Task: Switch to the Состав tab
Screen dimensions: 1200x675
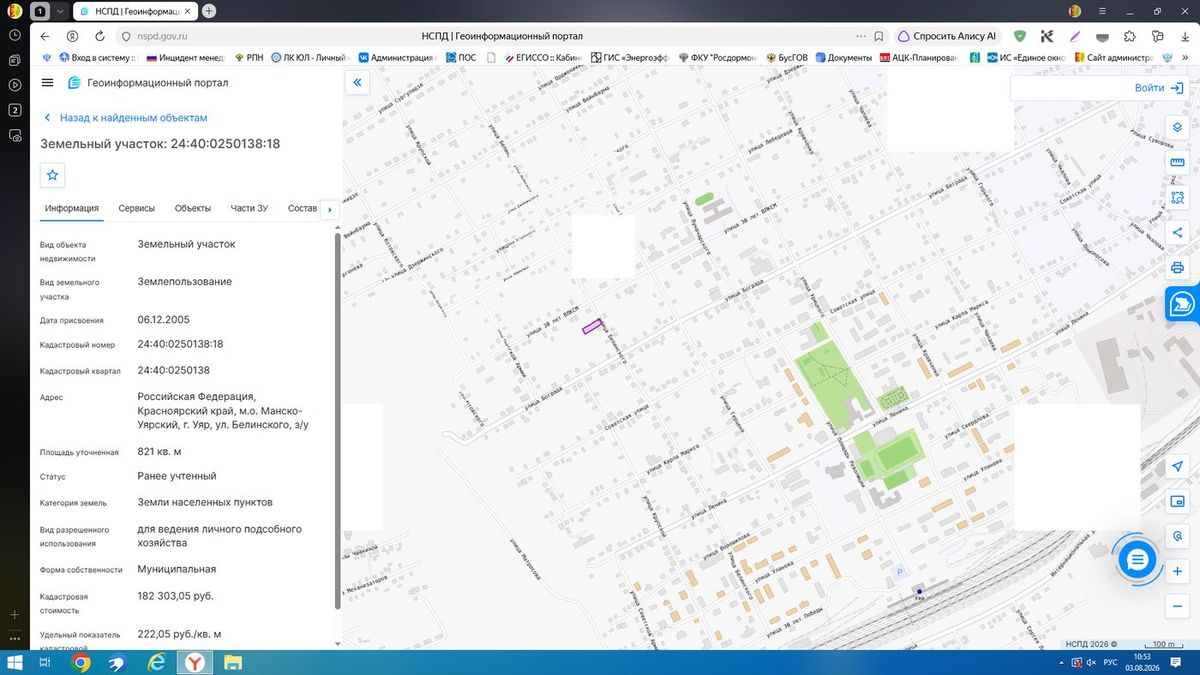Action: tap(302, 208)
